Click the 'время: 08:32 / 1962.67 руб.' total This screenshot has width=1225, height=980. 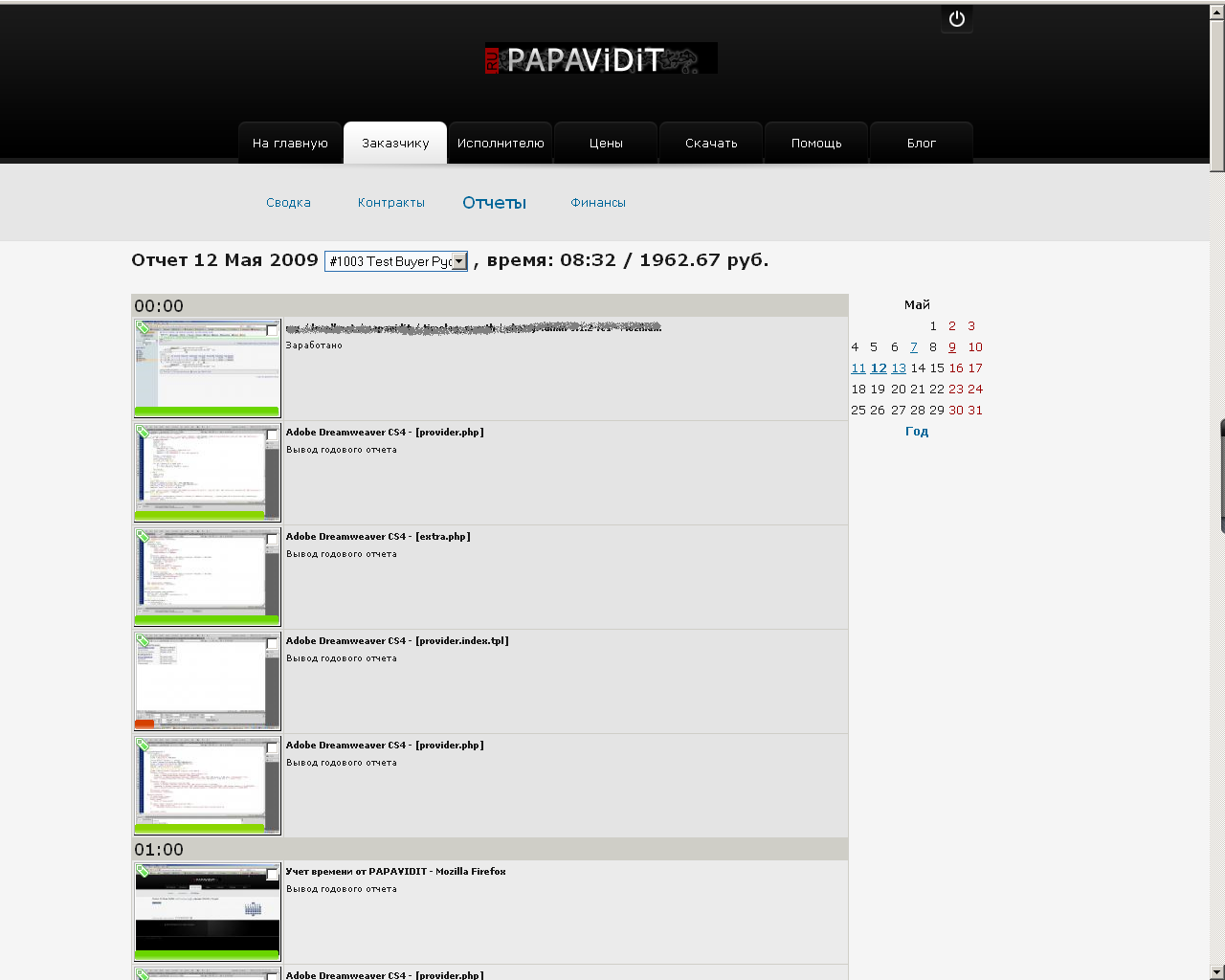628,260
